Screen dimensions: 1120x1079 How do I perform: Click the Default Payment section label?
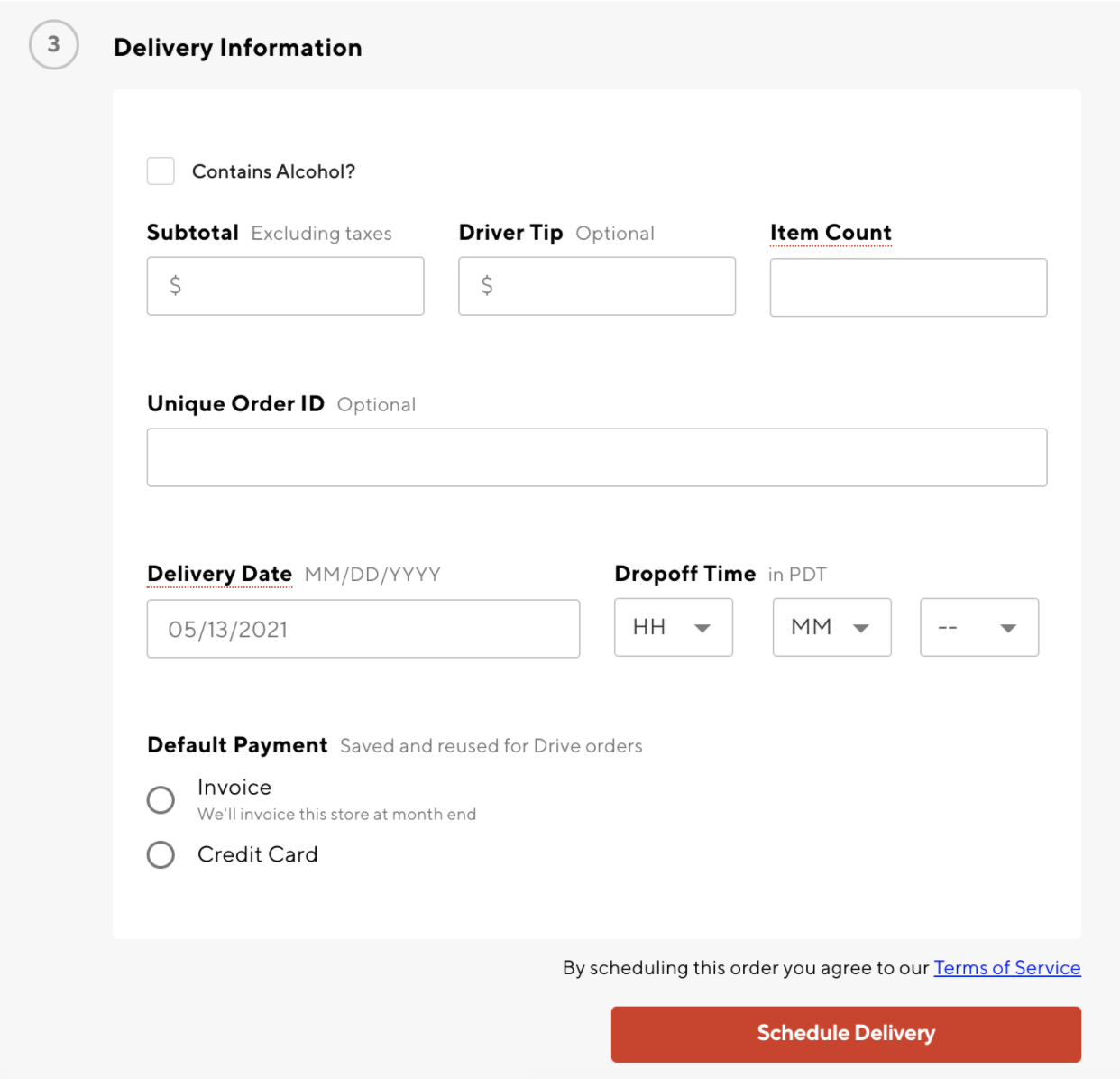click(x=237, y=745)
